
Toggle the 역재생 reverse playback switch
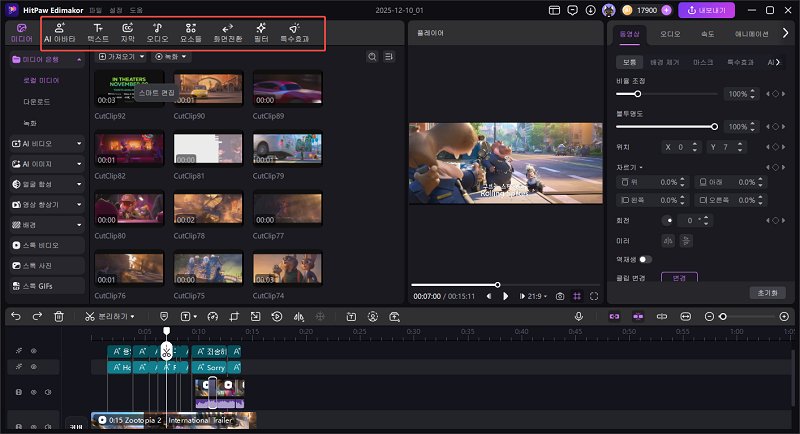click(x=645, y=259)
